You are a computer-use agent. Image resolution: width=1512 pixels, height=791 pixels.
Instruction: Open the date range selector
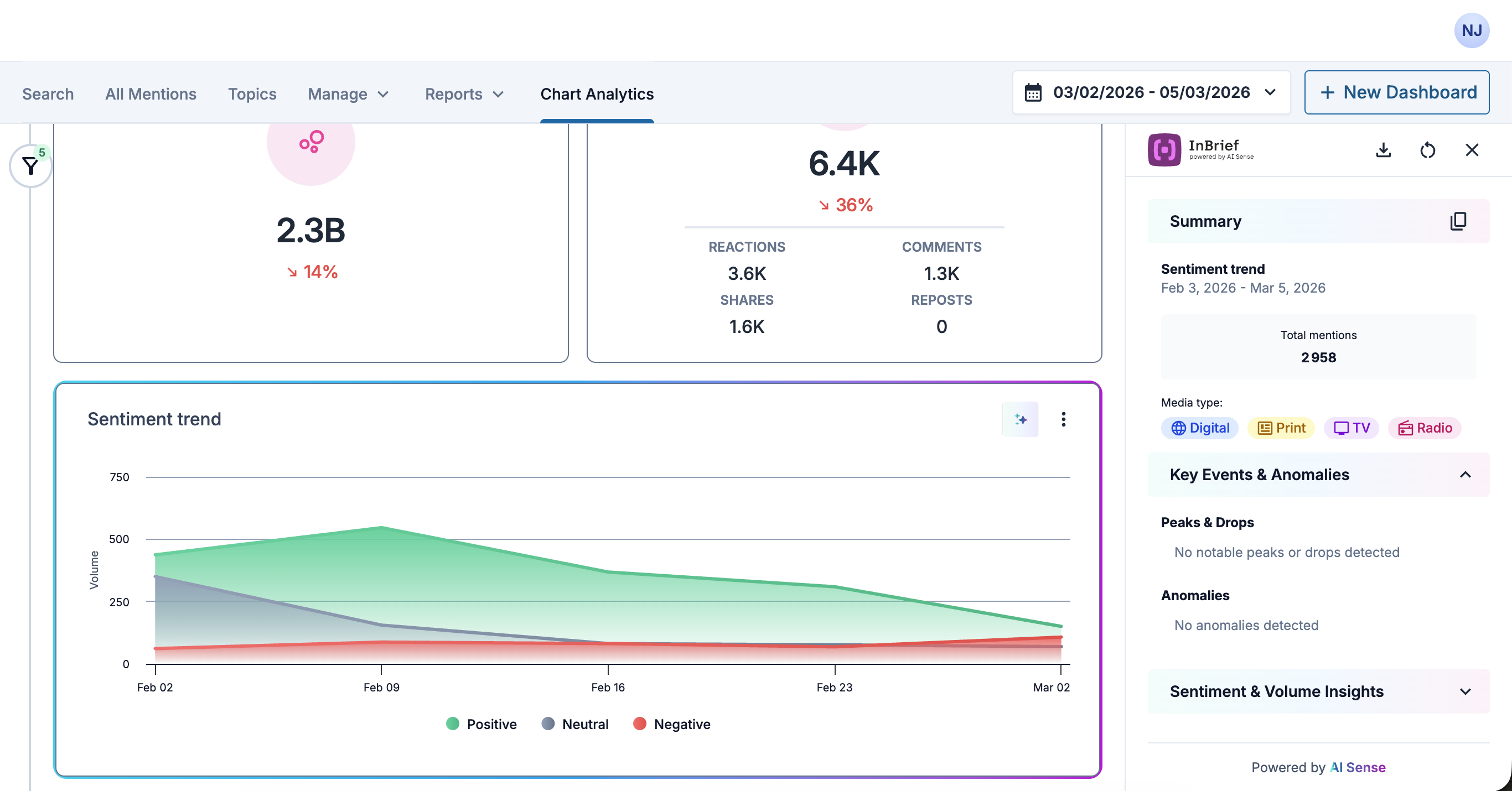click(1151, 92)
